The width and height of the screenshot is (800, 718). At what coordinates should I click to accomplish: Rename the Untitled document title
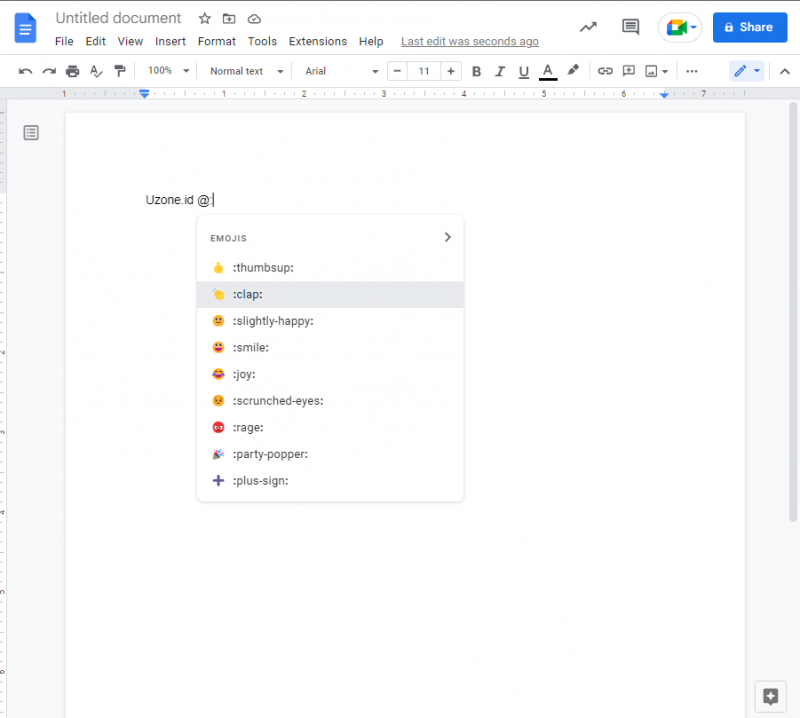tap(118, 18)
